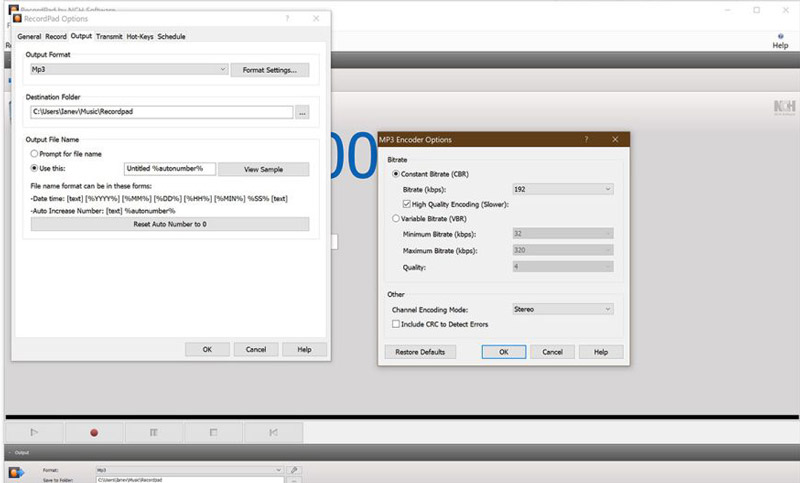Viewport: 800px width, 483px height.
Task: Click the Stop button in transport bar
Action: coord(213,433)
